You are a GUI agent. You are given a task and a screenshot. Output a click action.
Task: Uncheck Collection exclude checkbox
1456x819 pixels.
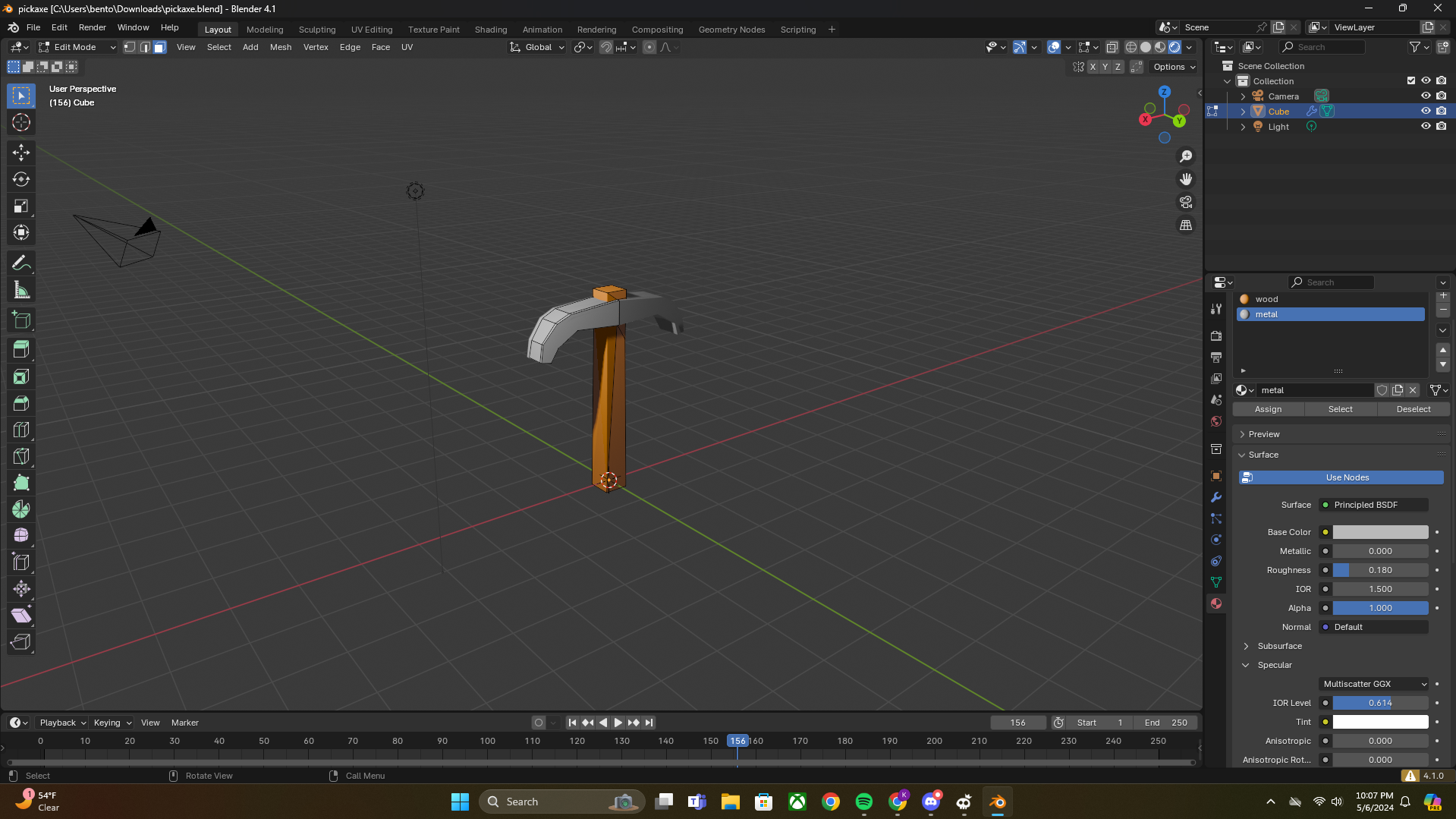click(x=1411, y=80)
